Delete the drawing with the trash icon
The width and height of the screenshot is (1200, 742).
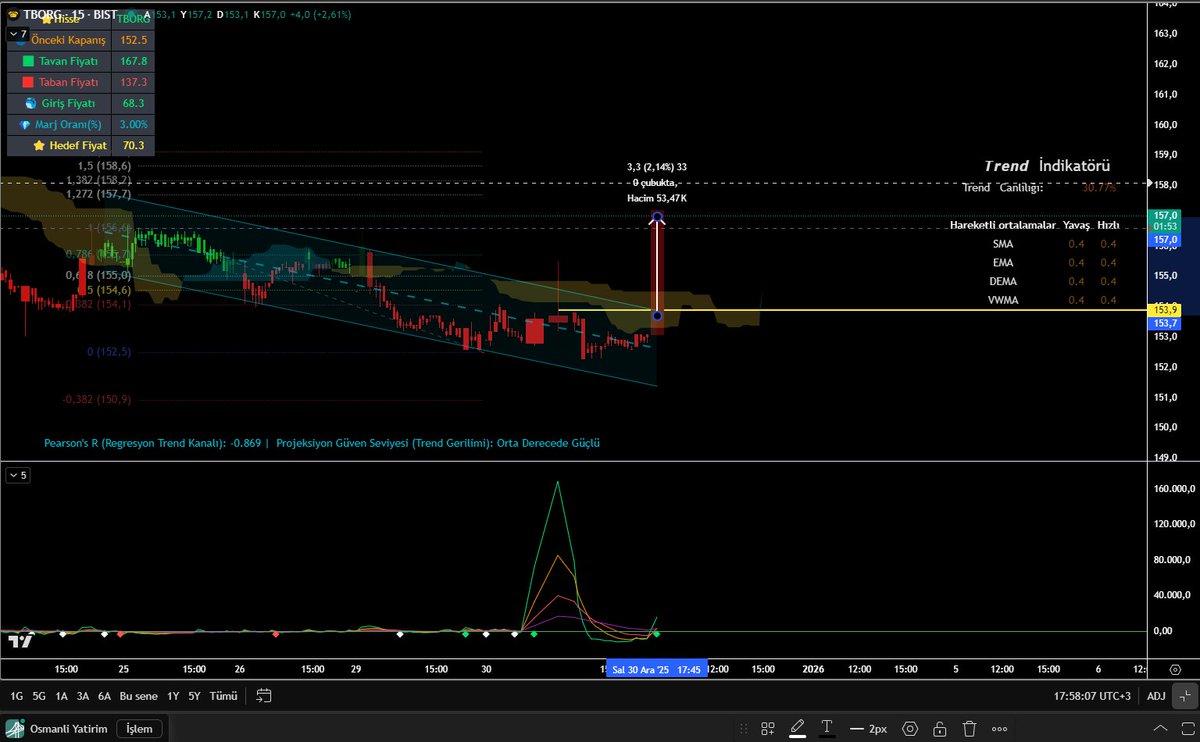970,728
